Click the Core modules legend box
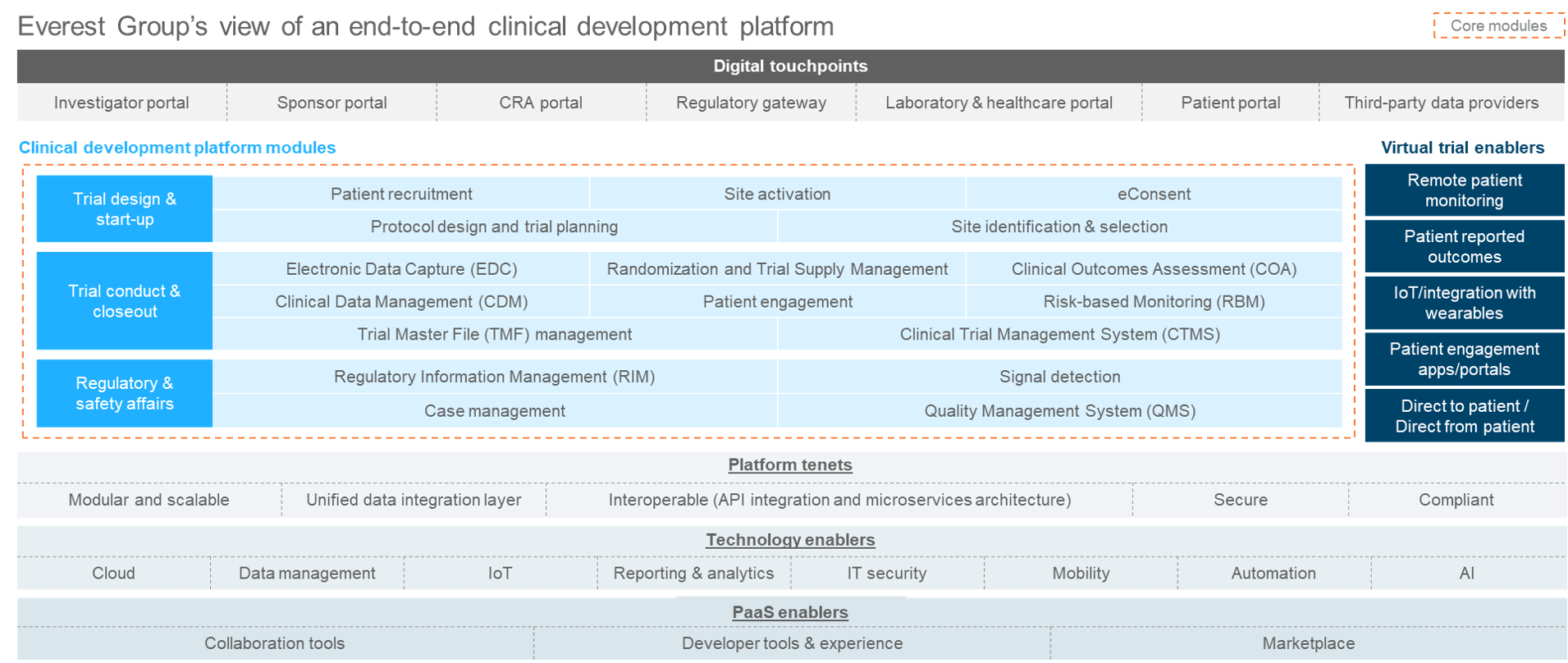 [x=1498, y=25]
